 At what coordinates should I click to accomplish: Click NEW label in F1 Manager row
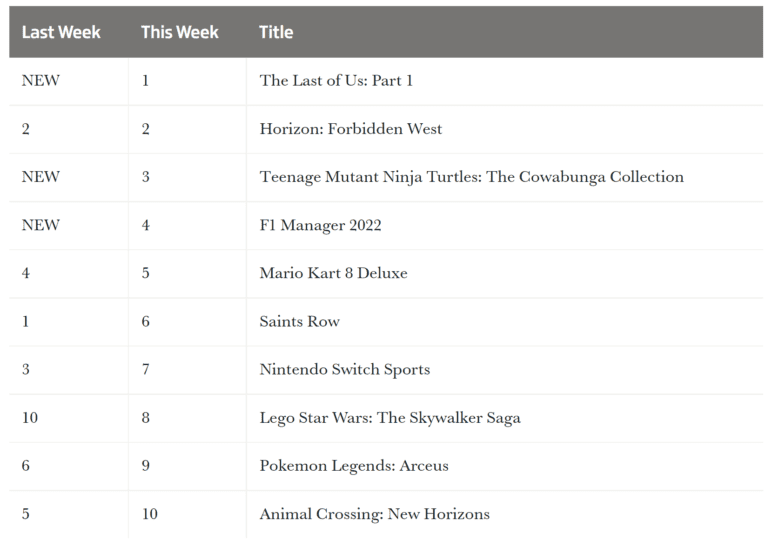point(41,225)
